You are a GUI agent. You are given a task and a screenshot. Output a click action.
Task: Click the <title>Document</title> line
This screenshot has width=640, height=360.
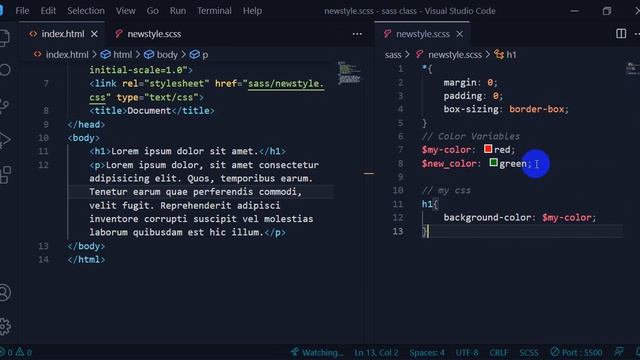point(152,111)
